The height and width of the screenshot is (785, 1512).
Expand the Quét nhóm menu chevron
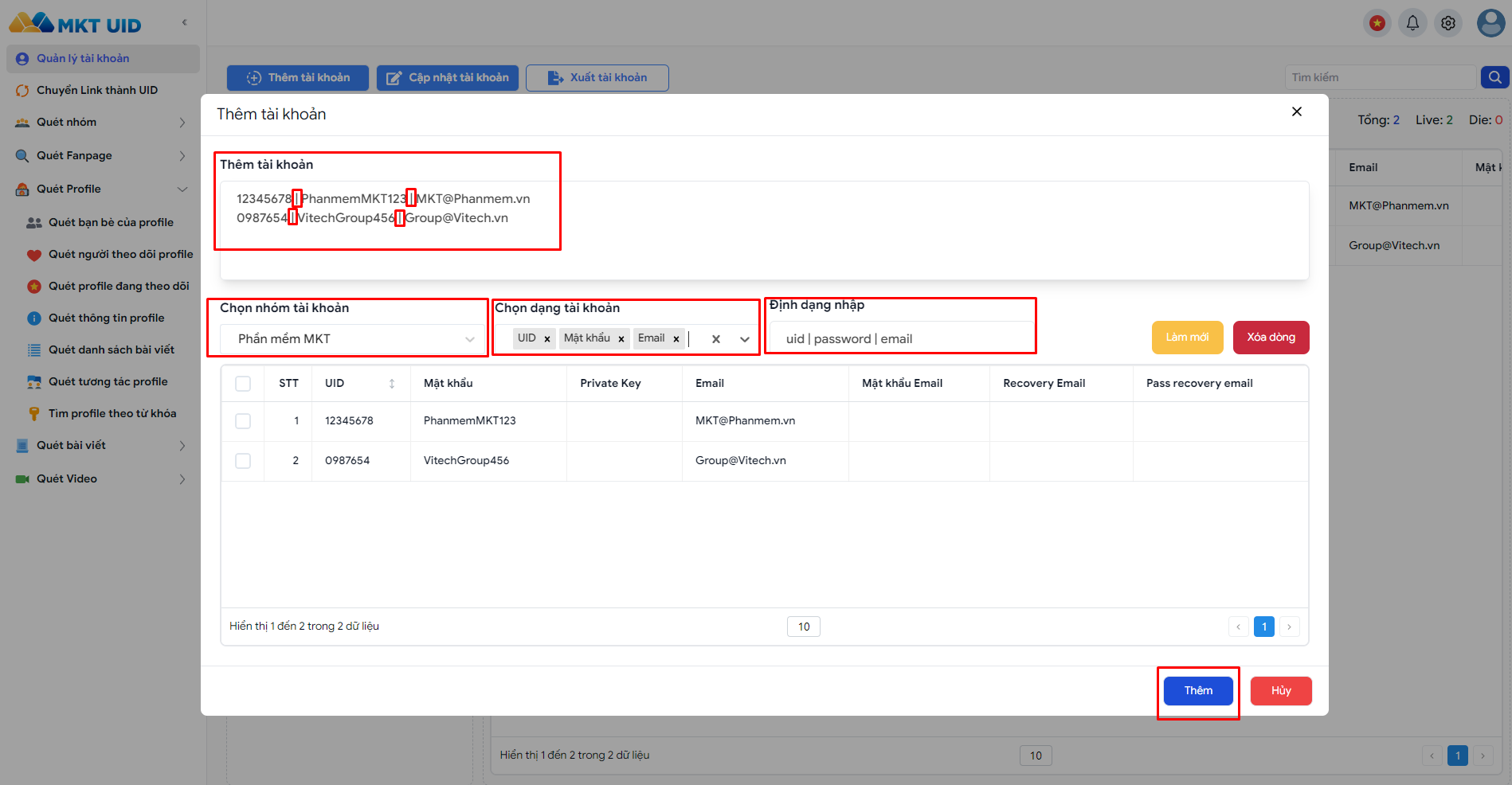click(182, 122)
